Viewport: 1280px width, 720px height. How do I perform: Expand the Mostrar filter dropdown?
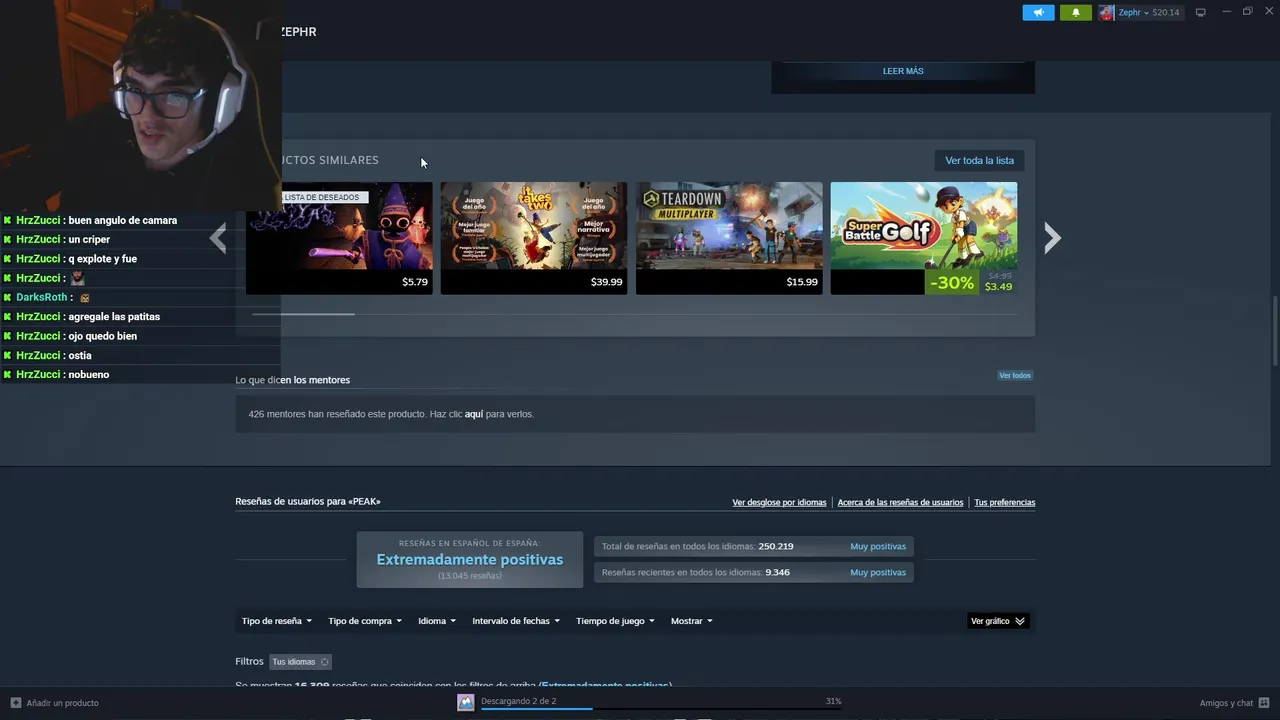(692, 621)
